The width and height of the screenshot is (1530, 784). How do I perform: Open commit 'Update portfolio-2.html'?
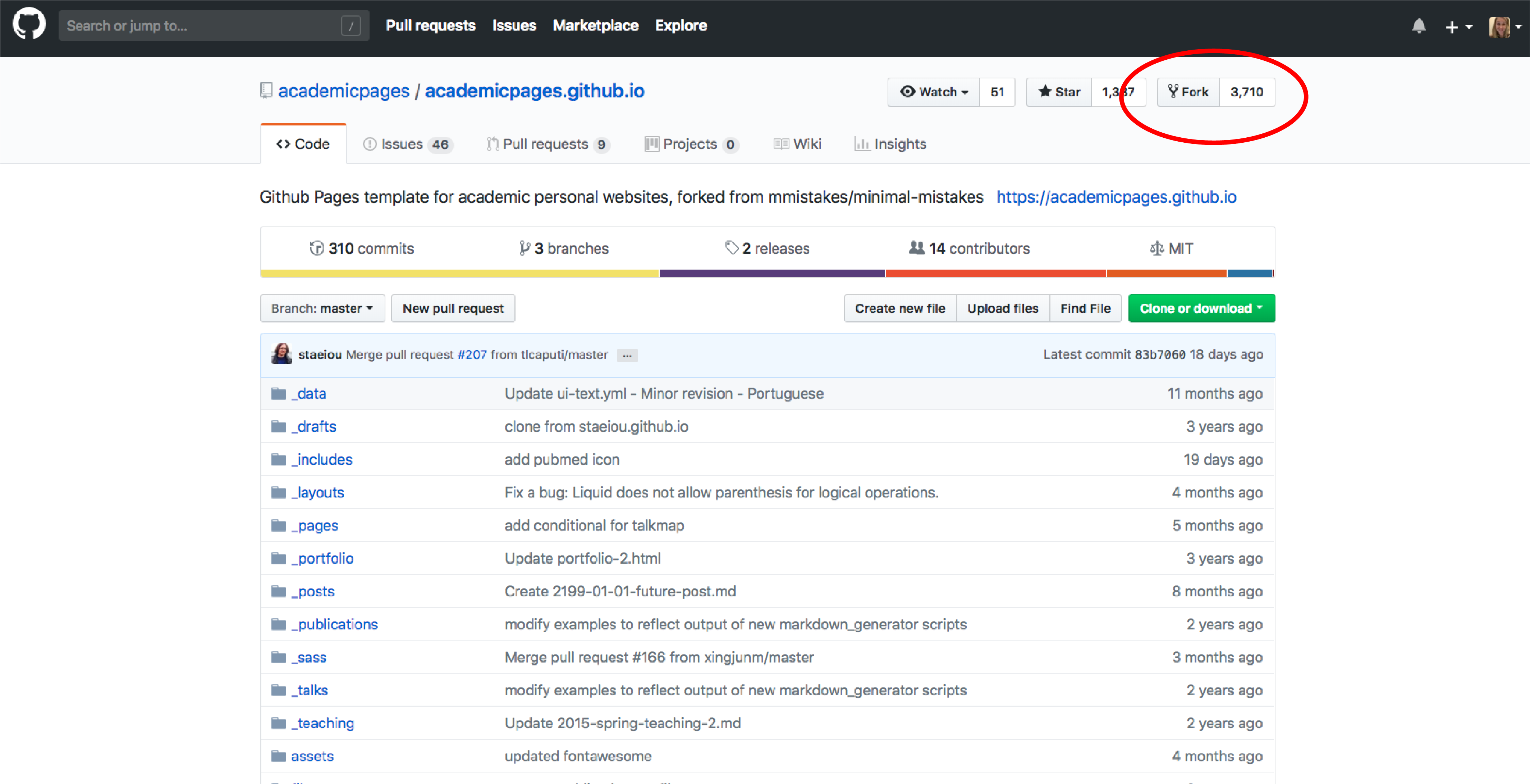coord(583,558)
